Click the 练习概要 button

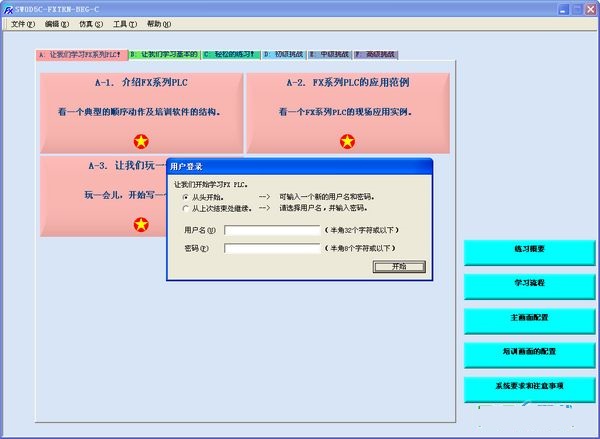point(529,252)
